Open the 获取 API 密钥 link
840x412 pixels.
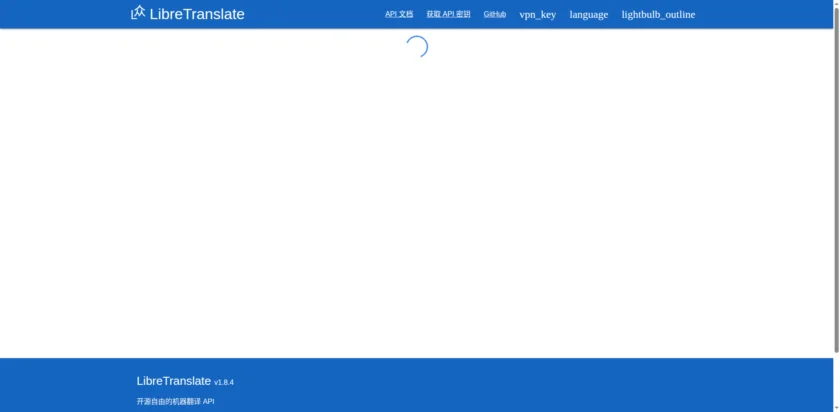click(448, 14)
